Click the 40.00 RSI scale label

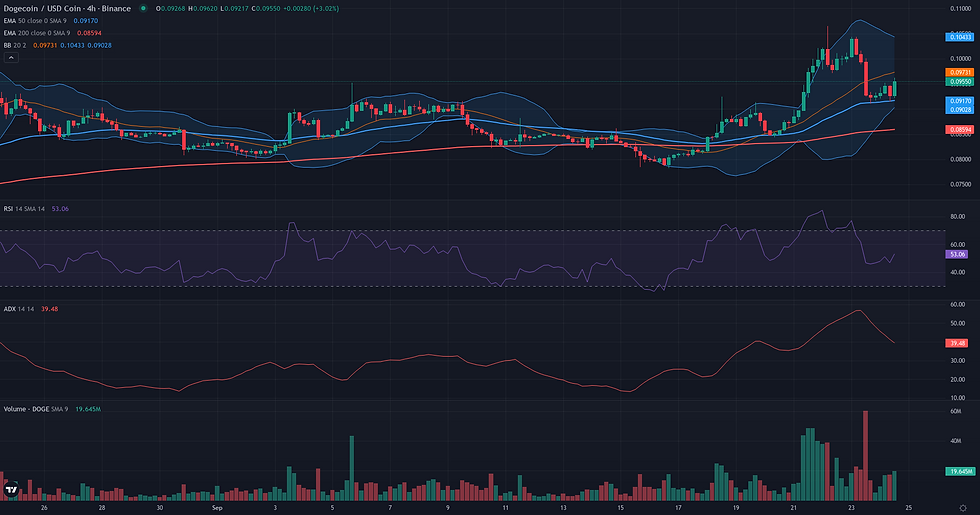pos(958,272)
